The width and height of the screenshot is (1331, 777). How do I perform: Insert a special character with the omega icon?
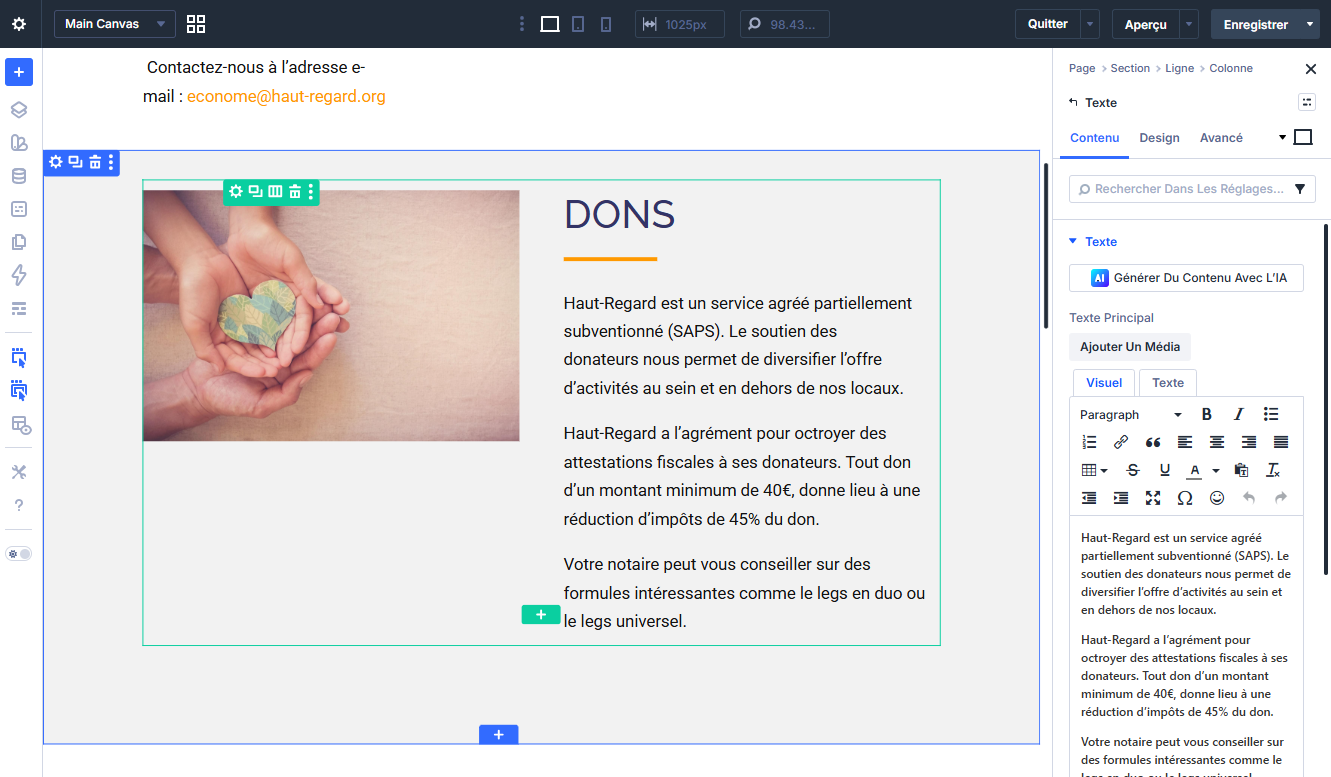1185,497
